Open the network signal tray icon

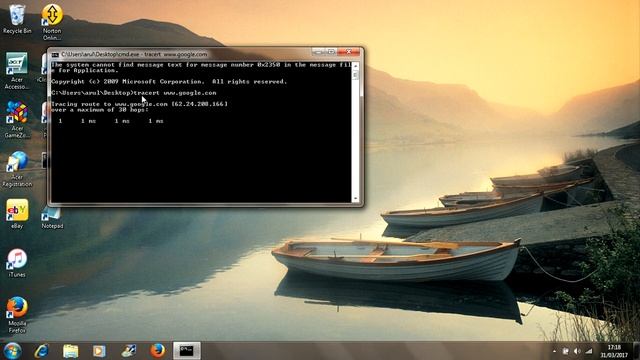(589, 351)
